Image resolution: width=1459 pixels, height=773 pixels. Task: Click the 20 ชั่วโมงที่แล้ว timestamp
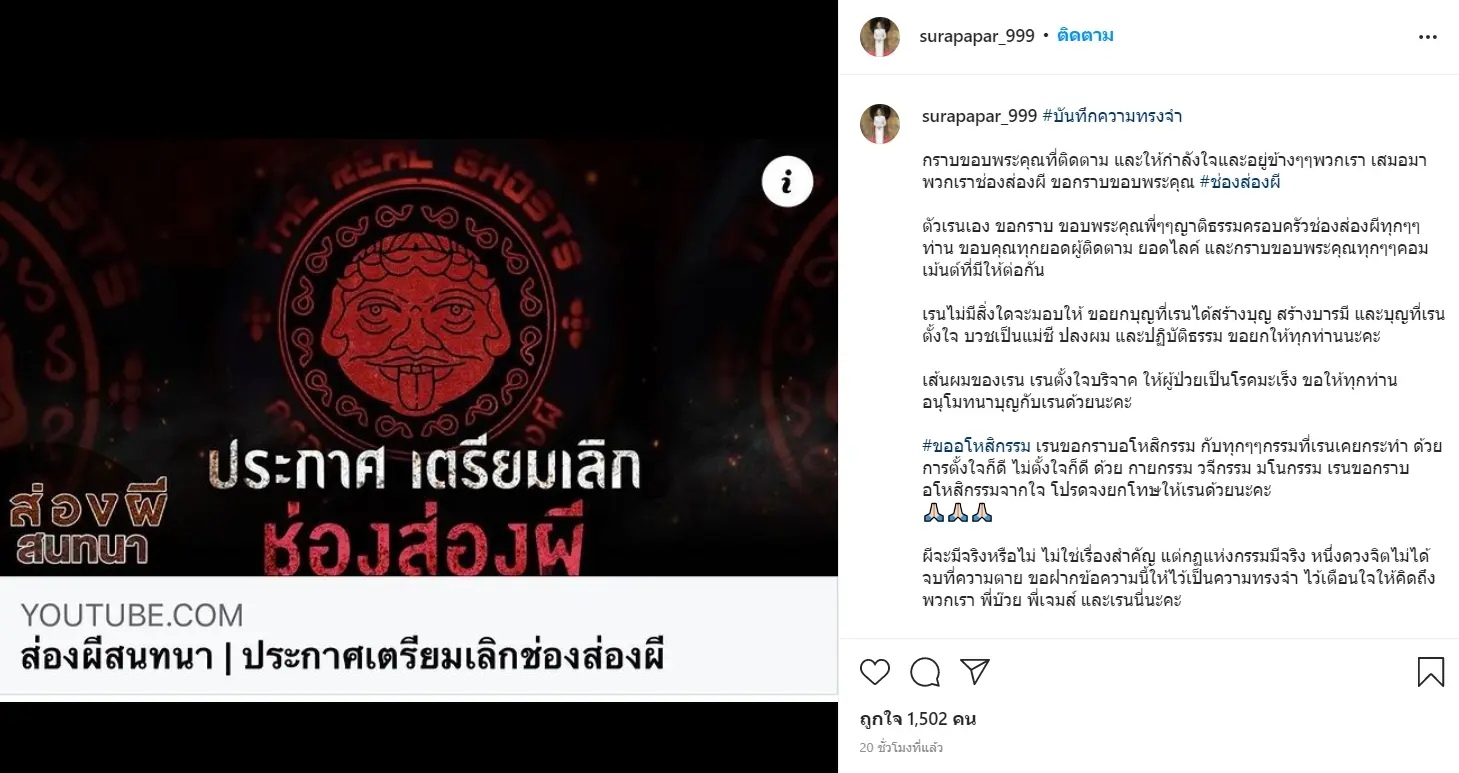[x=901, y=747]
